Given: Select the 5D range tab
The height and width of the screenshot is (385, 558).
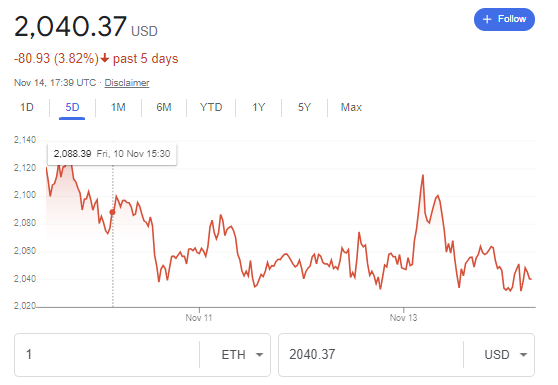Looking at the screenshot, I should (x=72, y=107).
